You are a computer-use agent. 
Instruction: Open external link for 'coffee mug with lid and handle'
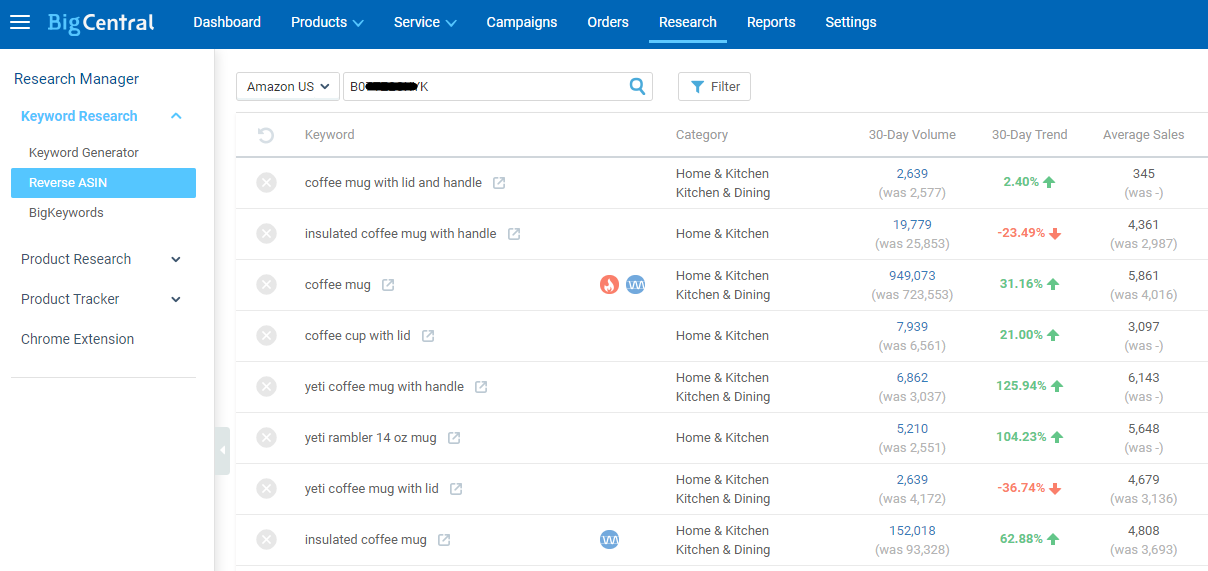499,183
